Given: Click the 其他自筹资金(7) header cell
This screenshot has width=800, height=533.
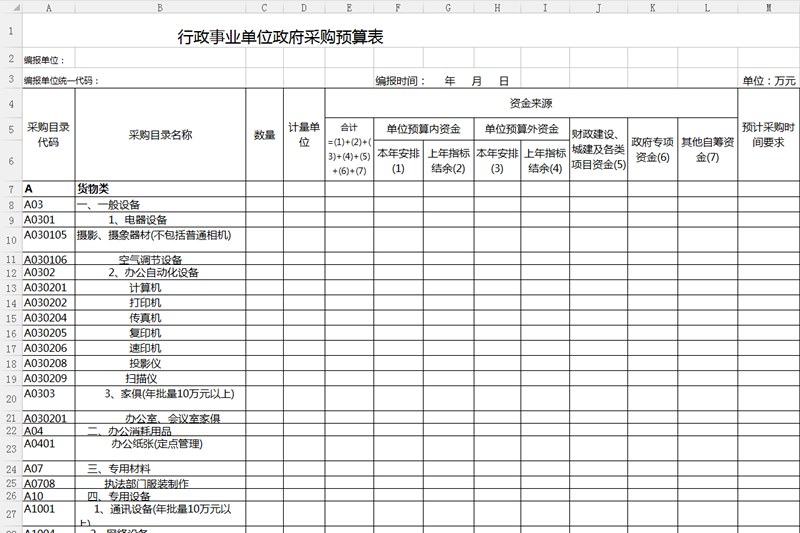Looking at the screenshot, I should click(707, 149).
